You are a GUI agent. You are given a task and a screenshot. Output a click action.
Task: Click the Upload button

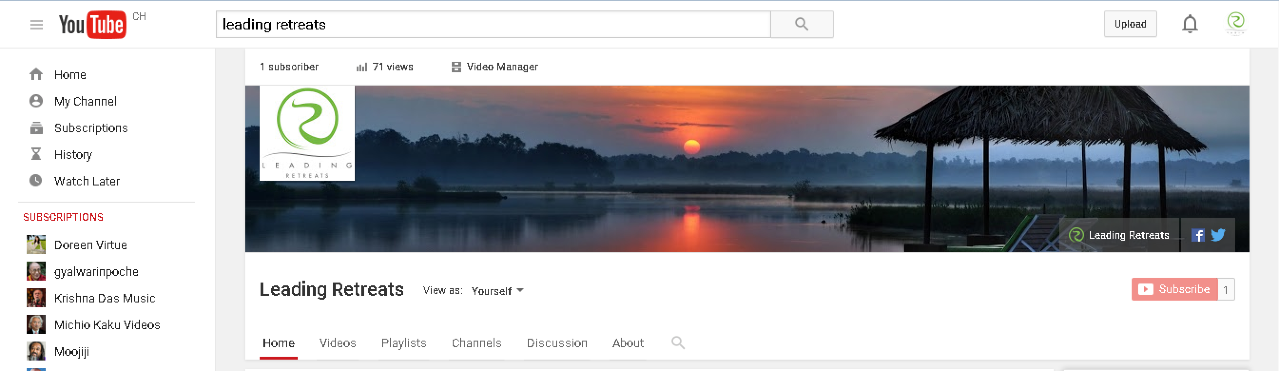point(1130,24)
